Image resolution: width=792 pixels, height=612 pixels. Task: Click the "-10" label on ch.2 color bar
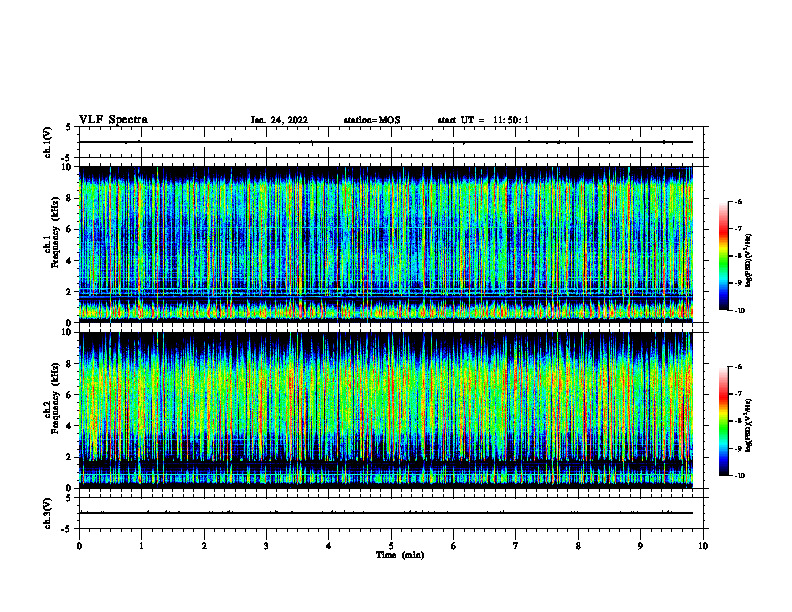739,476
